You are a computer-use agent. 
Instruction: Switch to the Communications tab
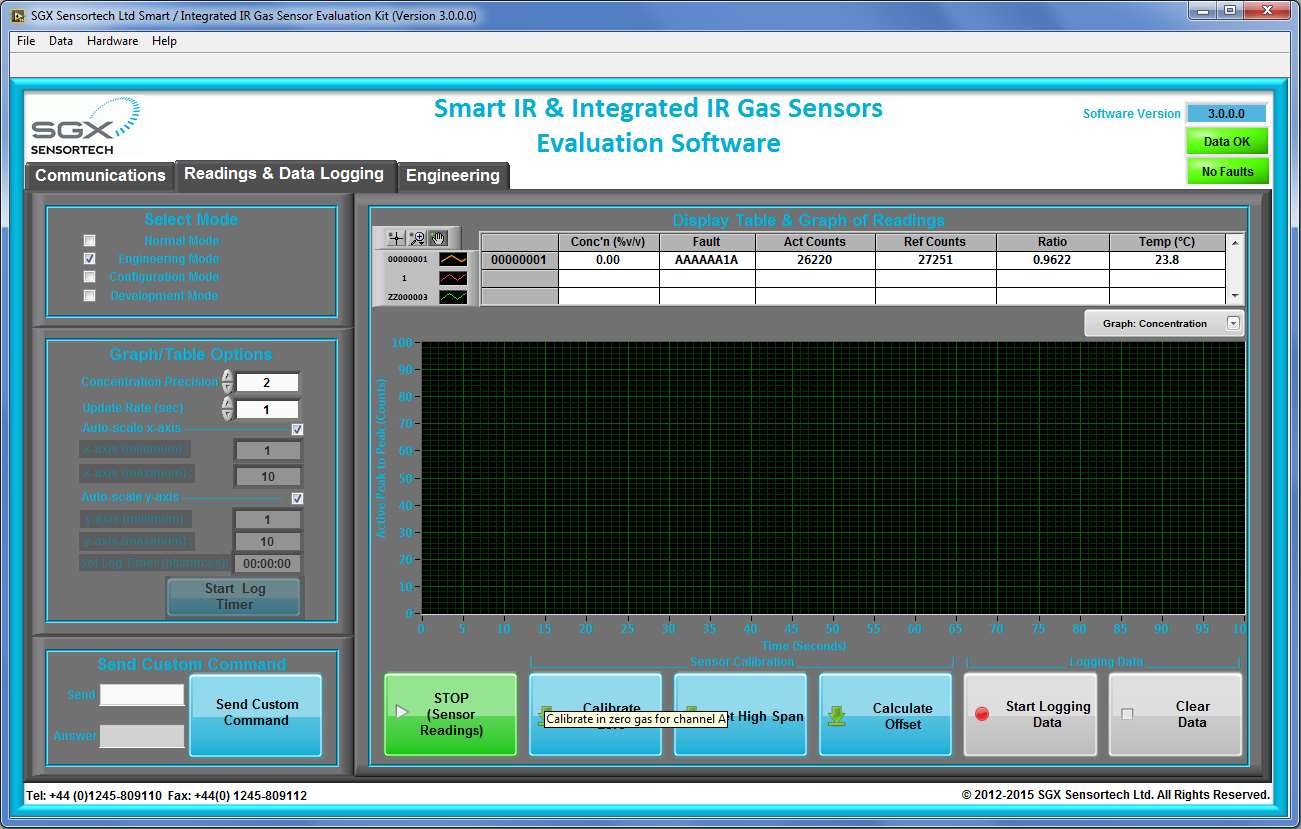click(100, 176)
